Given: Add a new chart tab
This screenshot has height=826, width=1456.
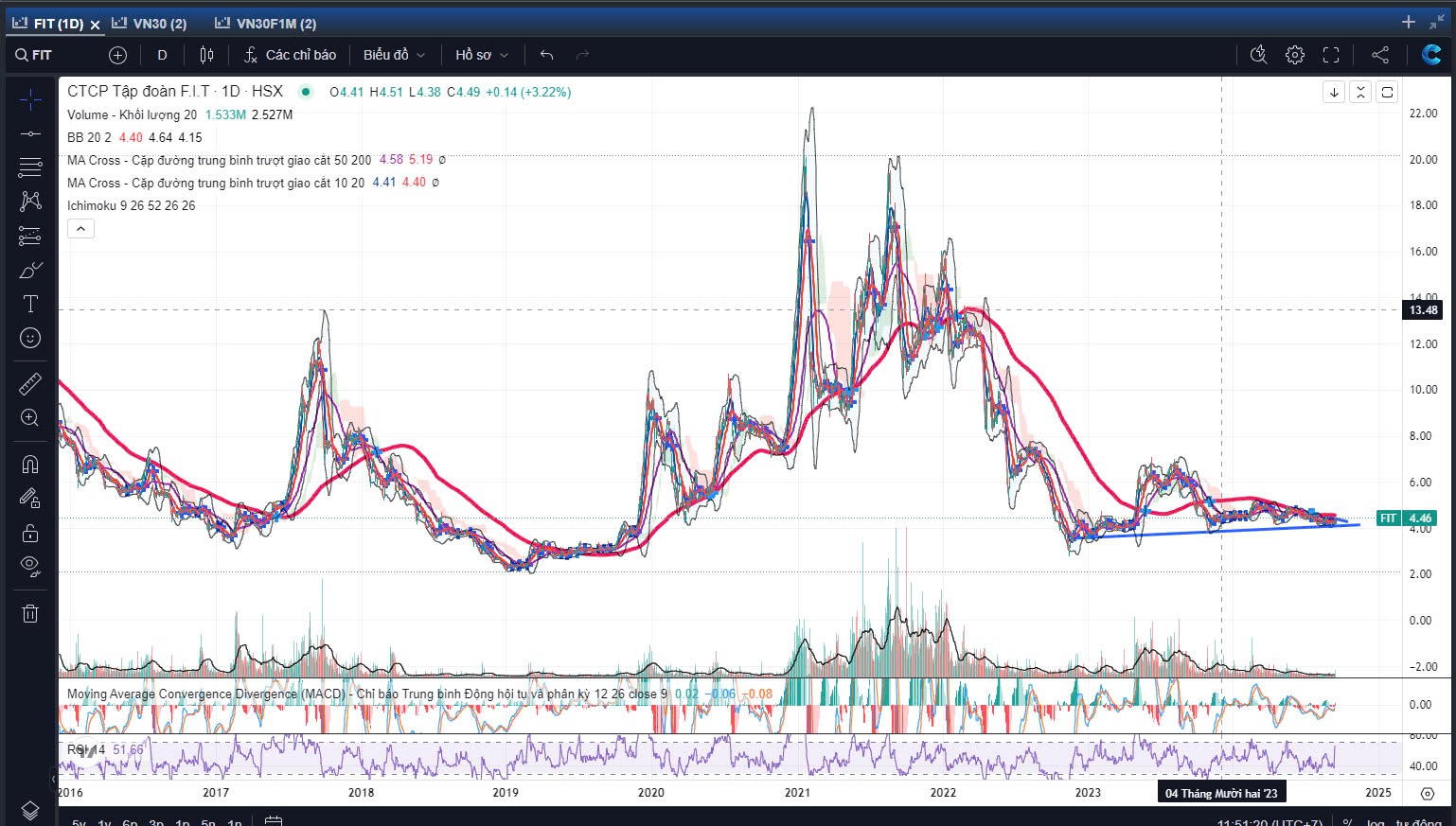Looking at the screenshot, I should click(1409, 22).
